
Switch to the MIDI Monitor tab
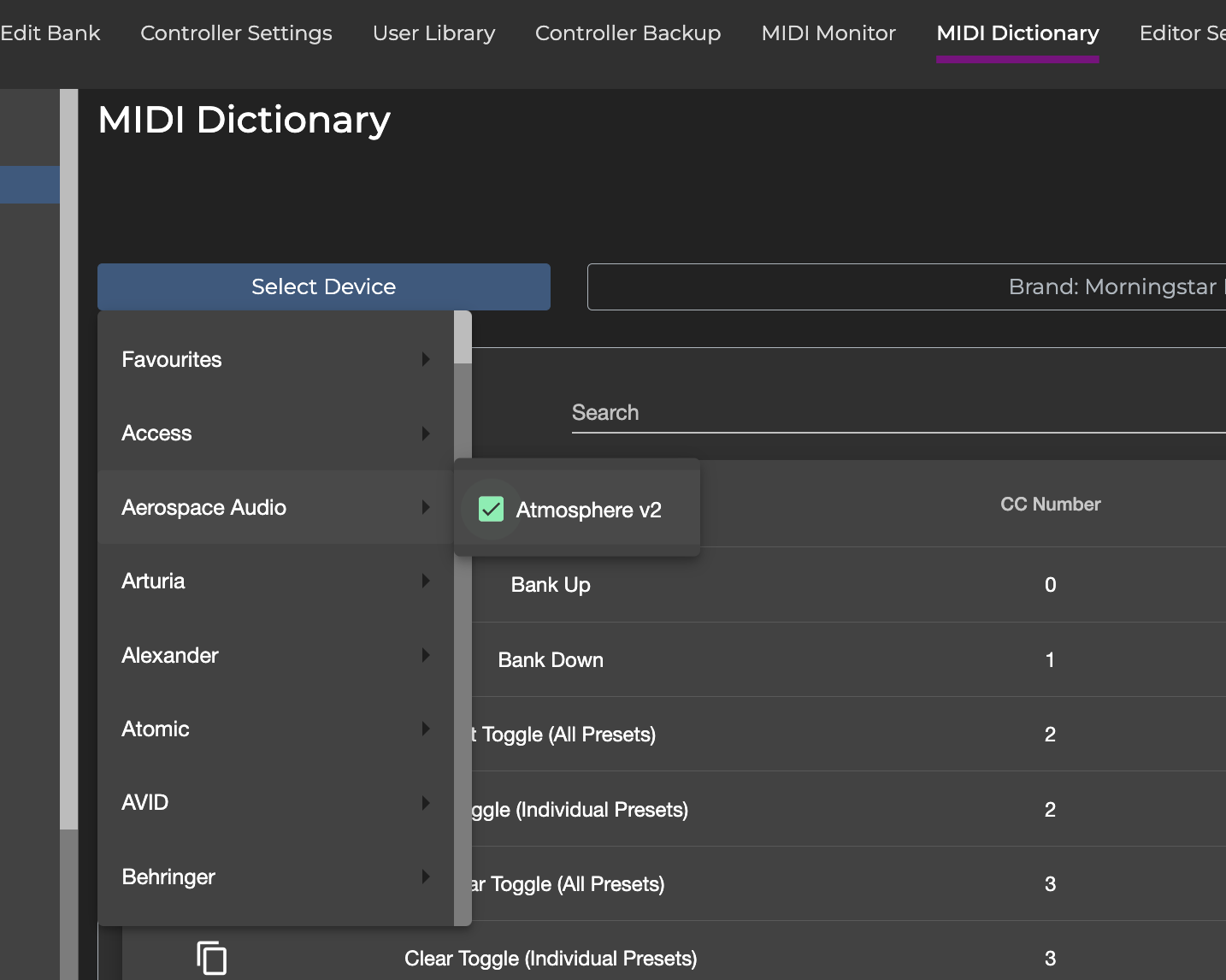point(828,33)
